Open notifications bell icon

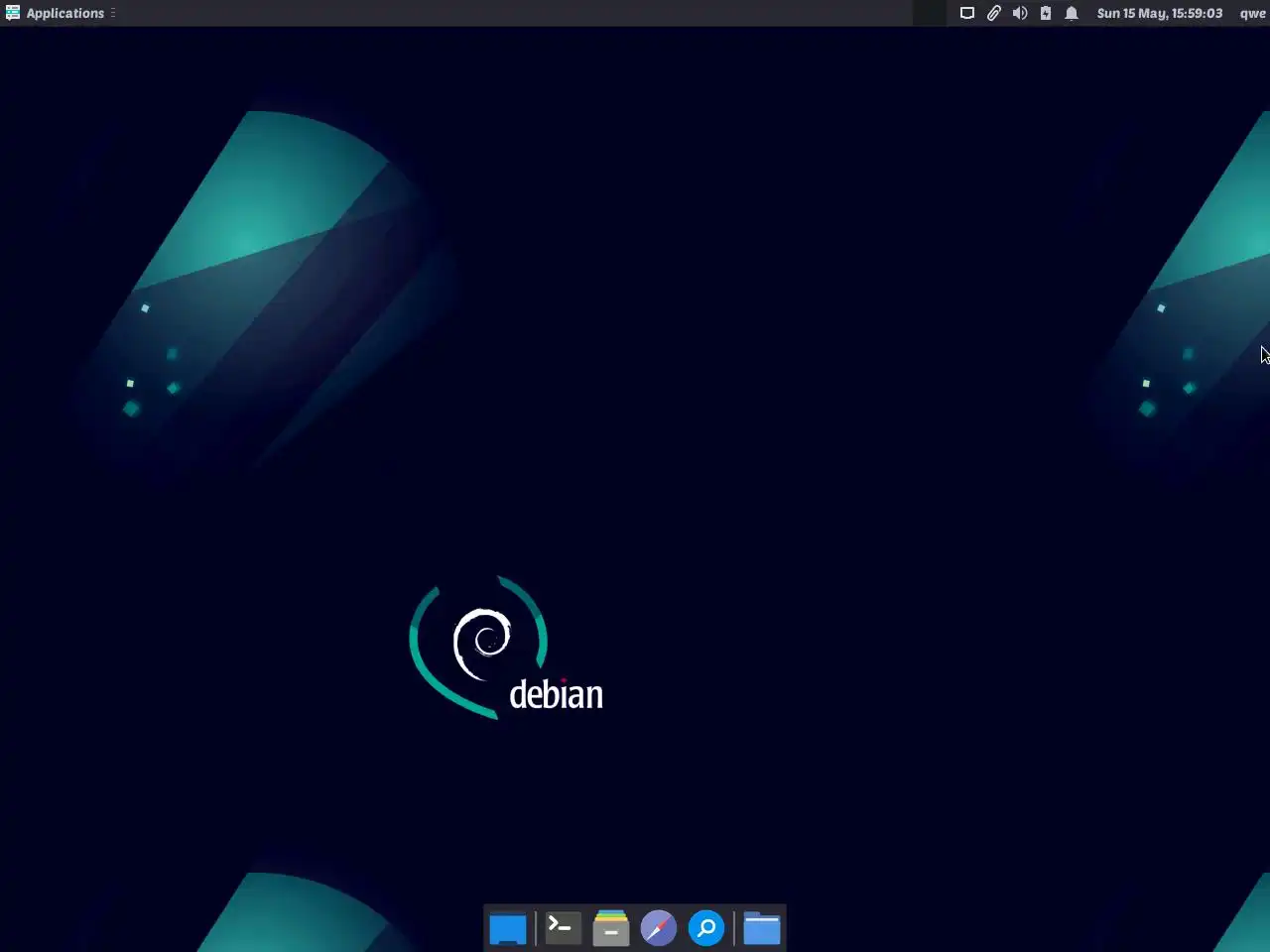[x=1072, y=13]
